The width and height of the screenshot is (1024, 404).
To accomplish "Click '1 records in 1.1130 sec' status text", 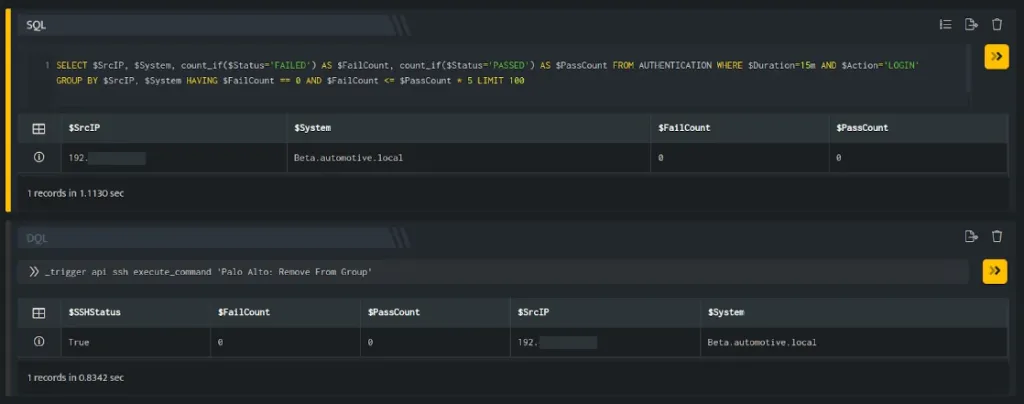I will click(75, 193).
